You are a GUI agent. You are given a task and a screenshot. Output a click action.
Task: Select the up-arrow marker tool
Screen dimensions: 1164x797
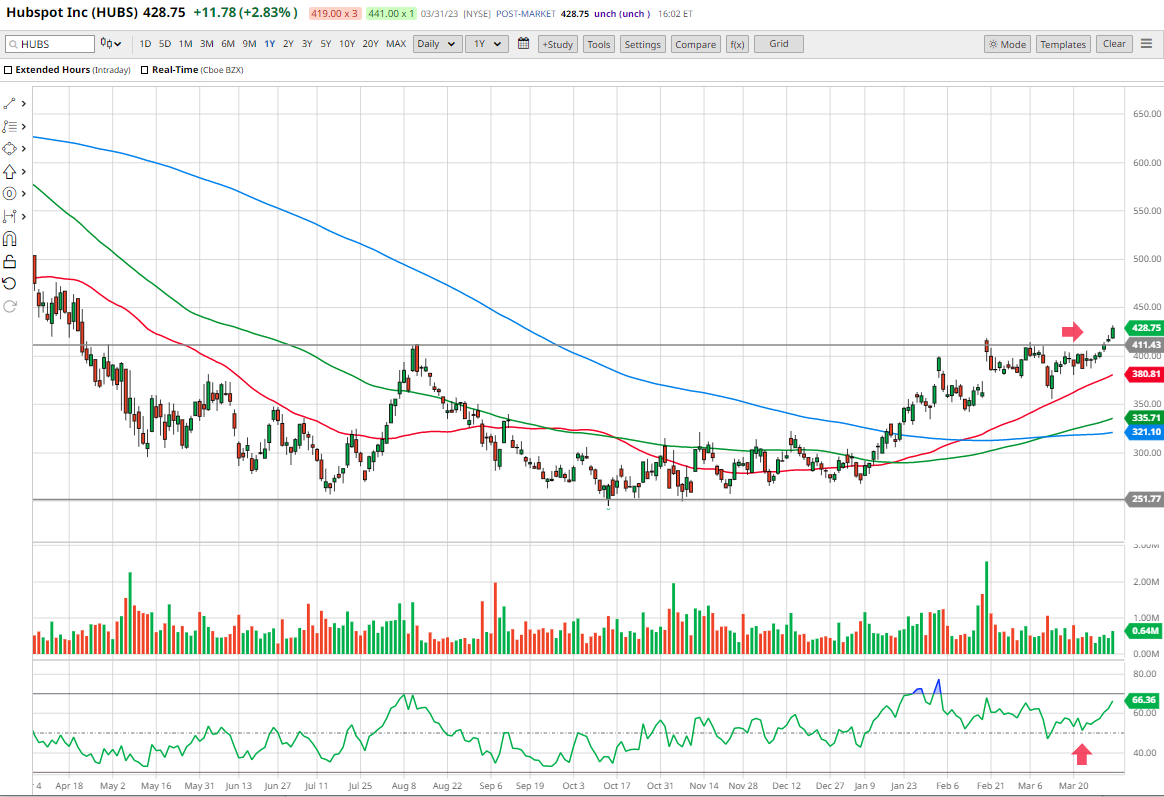[10, 171]
